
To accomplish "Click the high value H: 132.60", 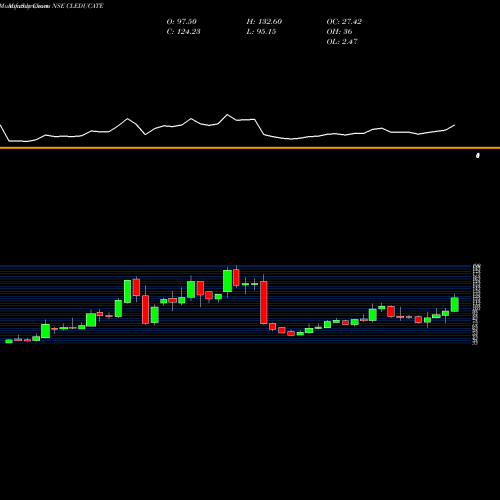I will (x=264, y=22).
